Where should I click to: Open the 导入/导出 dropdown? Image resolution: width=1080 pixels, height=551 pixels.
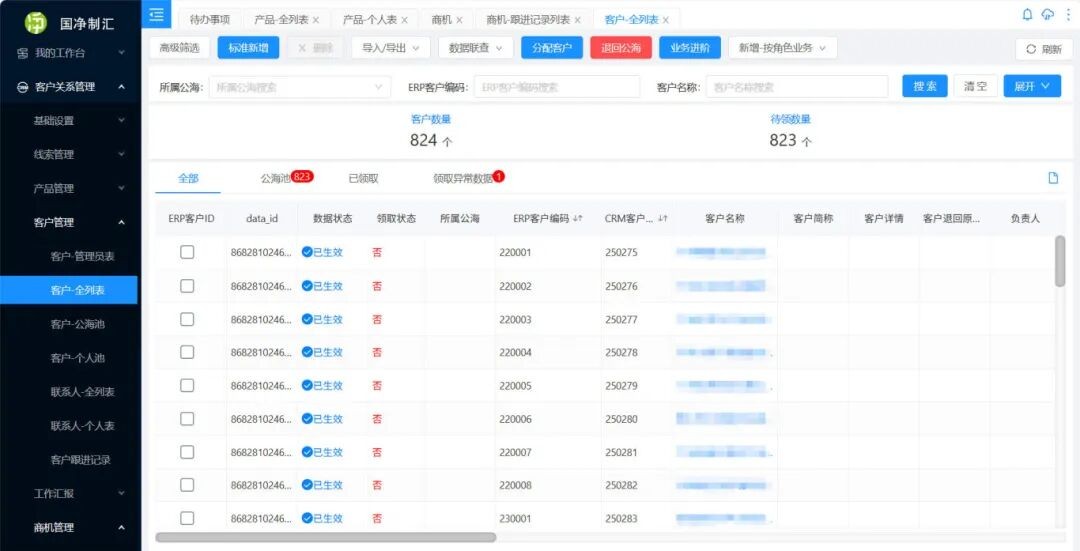[x=391, y=48]
